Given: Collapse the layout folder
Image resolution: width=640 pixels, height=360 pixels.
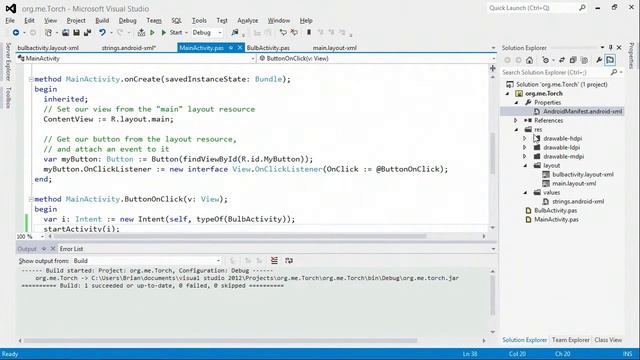Looking at the screenshot, I should click(x=525, y=165).
